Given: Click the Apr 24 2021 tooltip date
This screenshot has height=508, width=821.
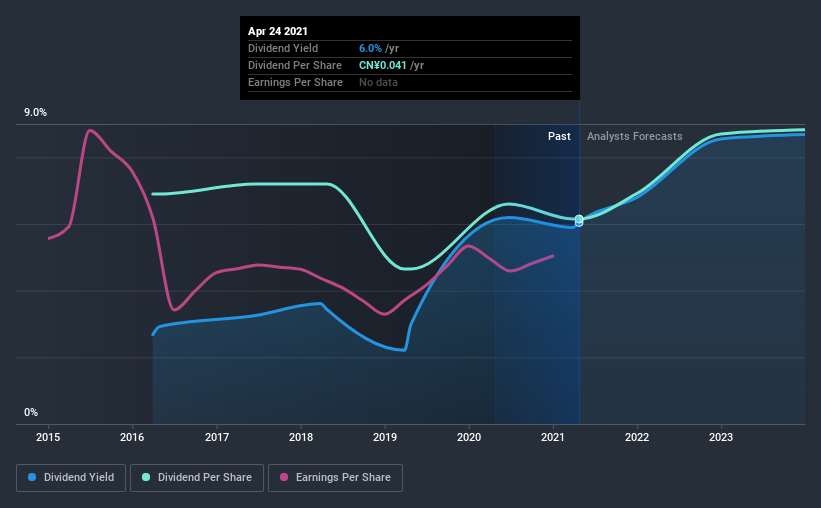Looking at the screenshot, I should [278, 31].
